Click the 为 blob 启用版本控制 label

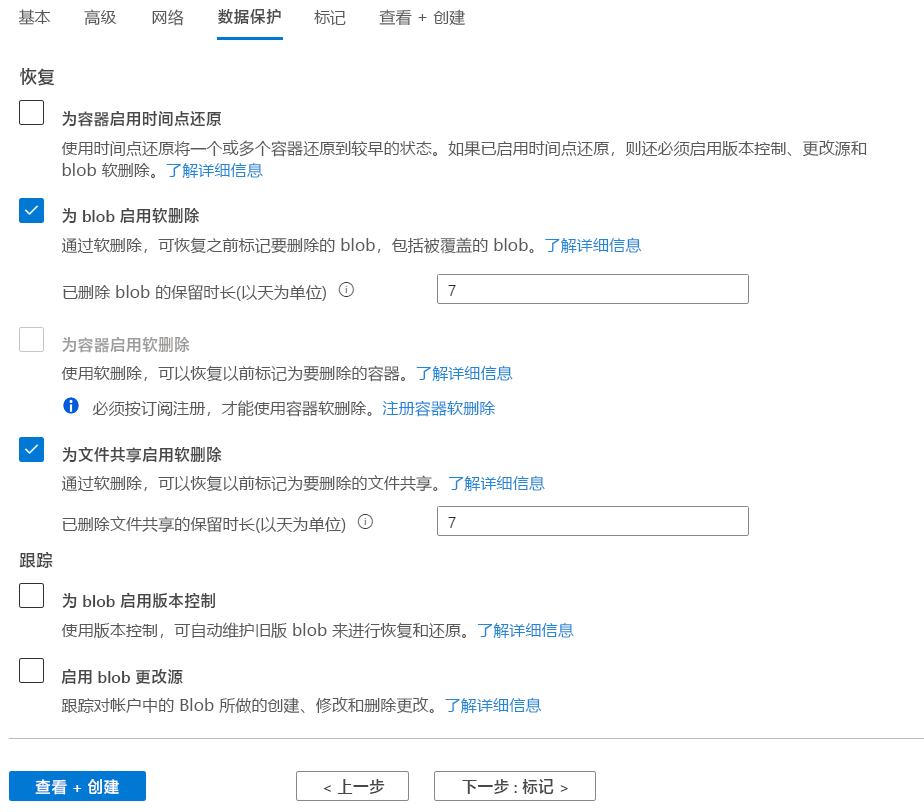point(139,601)
